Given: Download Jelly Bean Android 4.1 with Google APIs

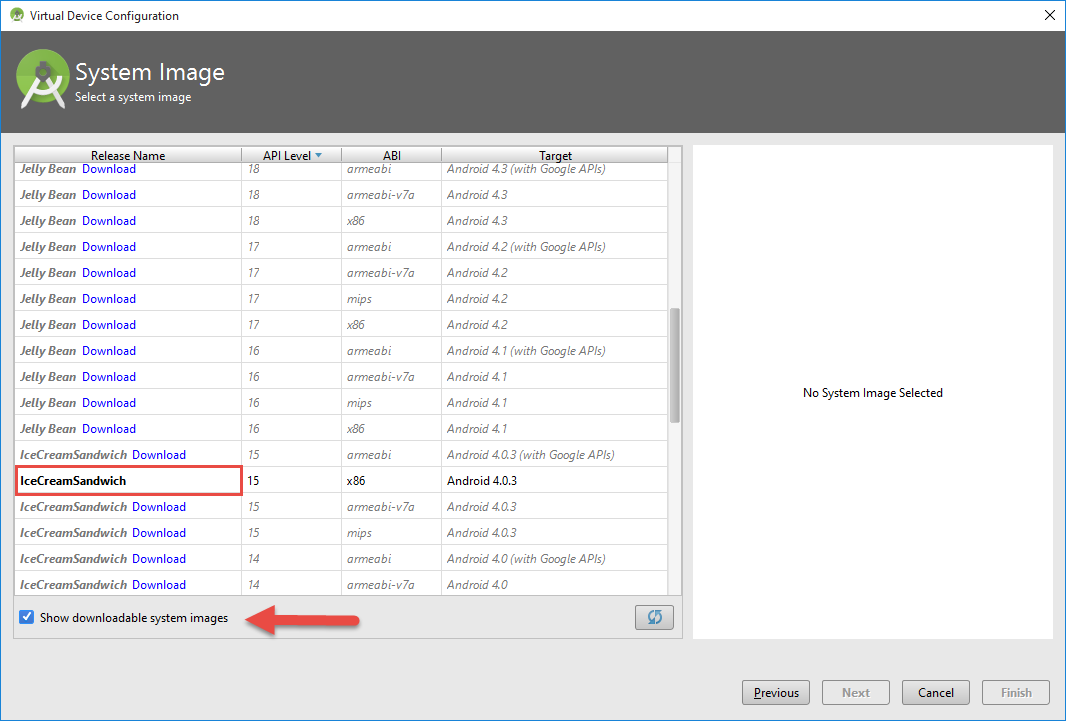Looking at the screenshot, I should coord(109,351).
